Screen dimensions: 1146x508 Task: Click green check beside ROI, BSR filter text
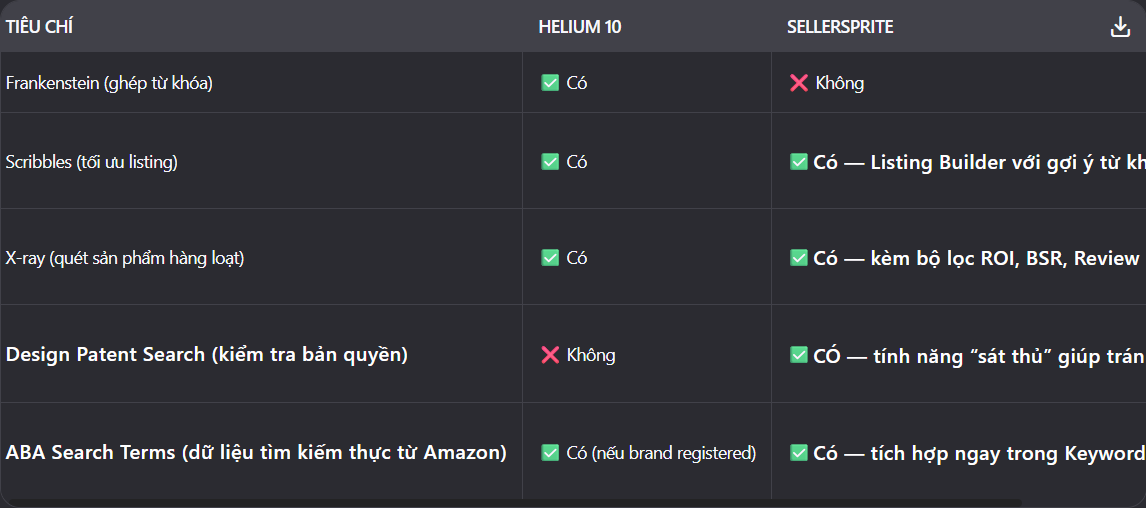(798, 257)
